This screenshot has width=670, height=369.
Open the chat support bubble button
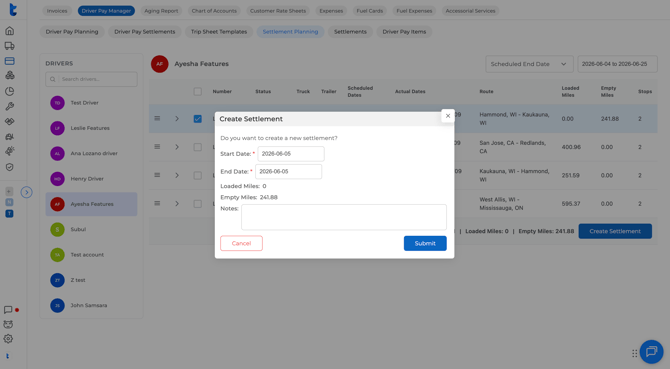pos(651,351)
